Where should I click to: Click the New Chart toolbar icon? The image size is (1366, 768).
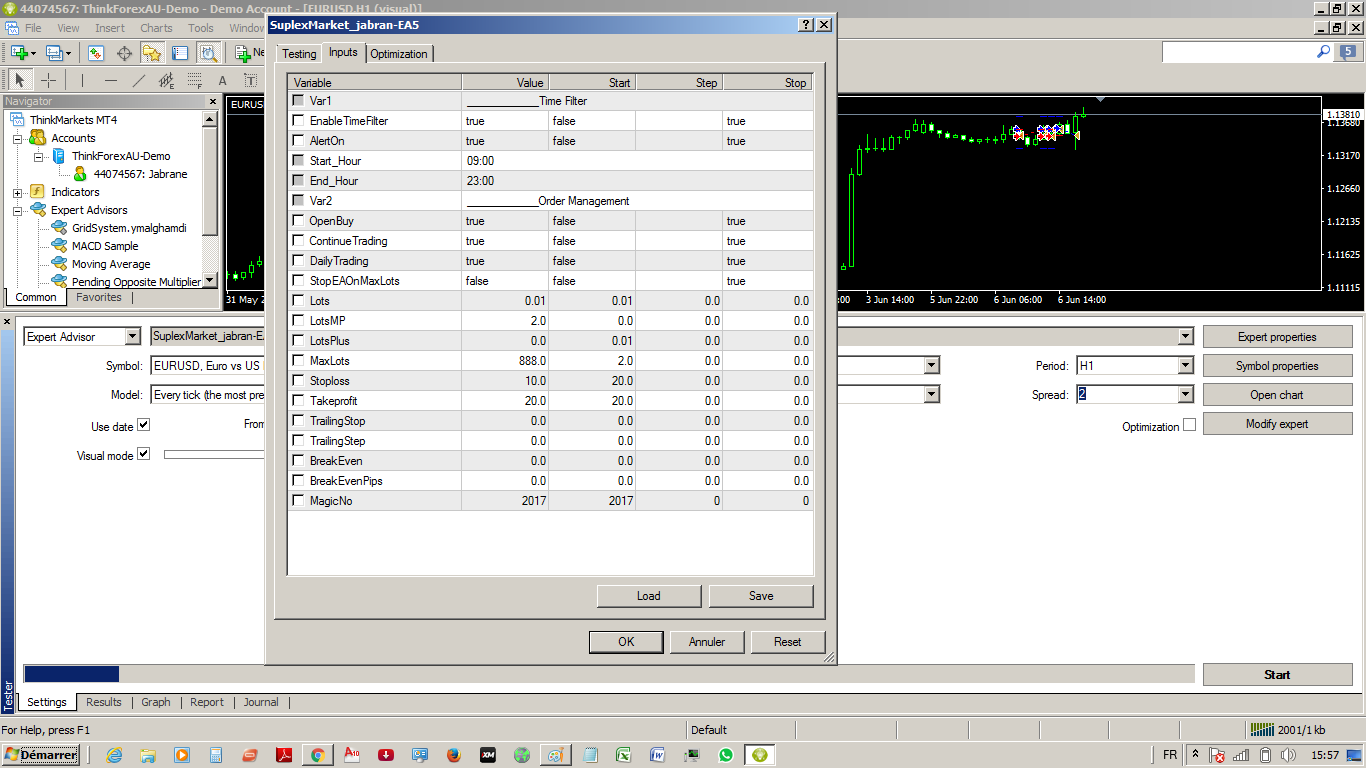point(18,53)
